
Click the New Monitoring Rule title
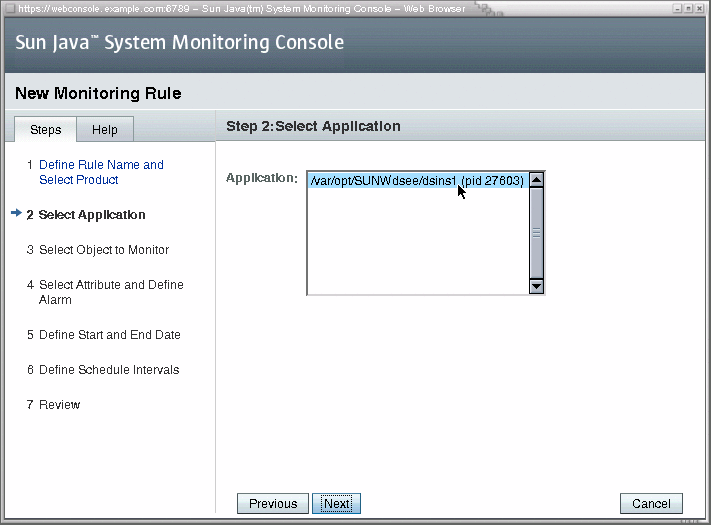tap(98, 93)
